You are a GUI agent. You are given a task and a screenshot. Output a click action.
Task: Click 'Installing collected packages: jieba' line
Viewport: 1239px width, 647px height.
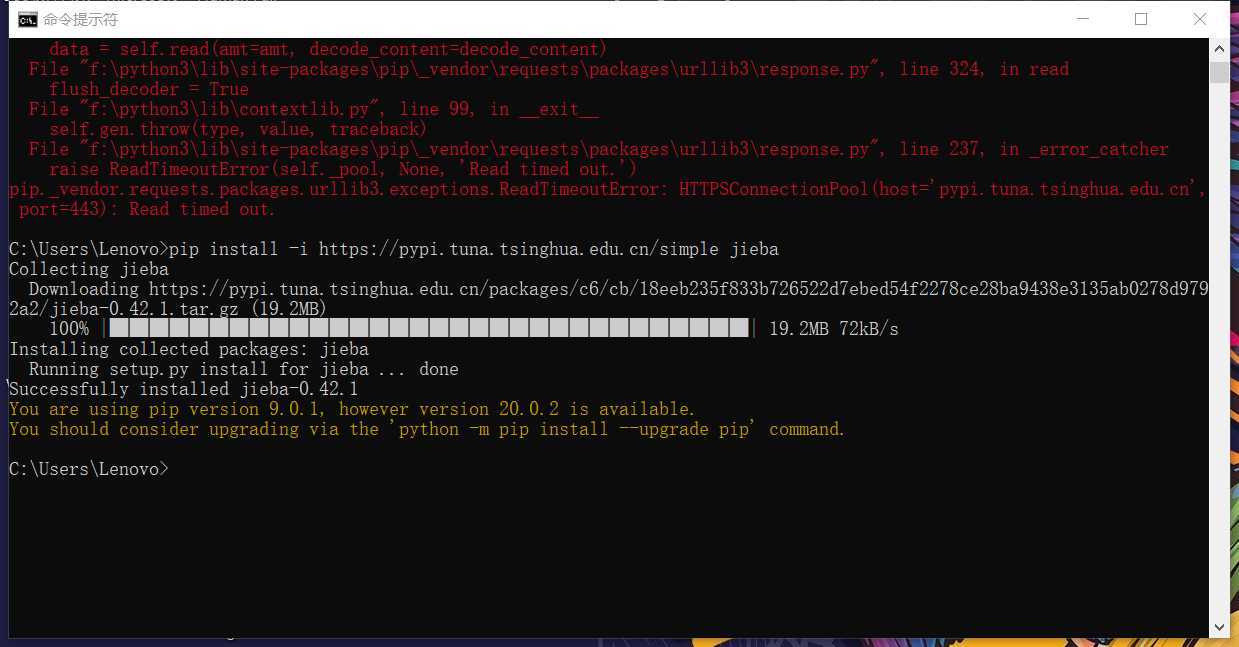[189, 349]
